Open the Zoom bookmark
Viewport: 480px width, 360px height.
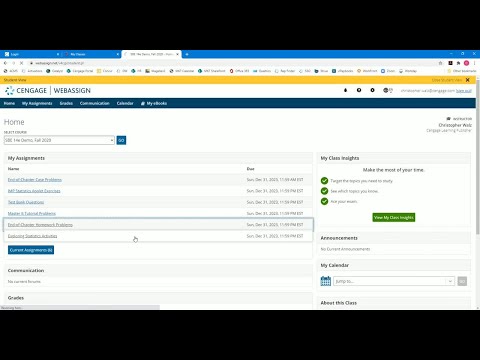coord(388,71)
